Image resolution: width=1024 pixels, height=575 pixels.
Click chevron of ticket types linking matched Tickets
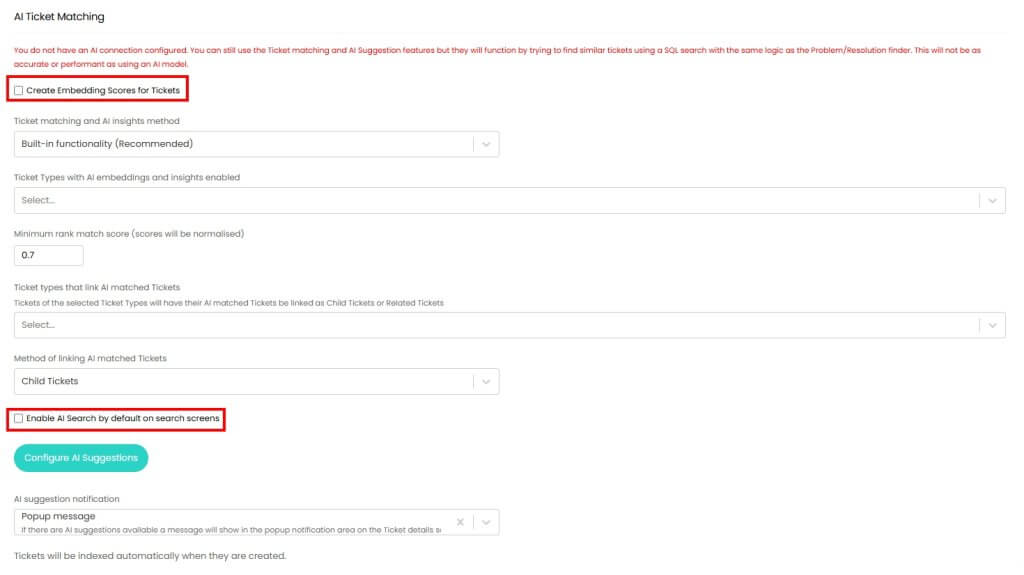992,325
